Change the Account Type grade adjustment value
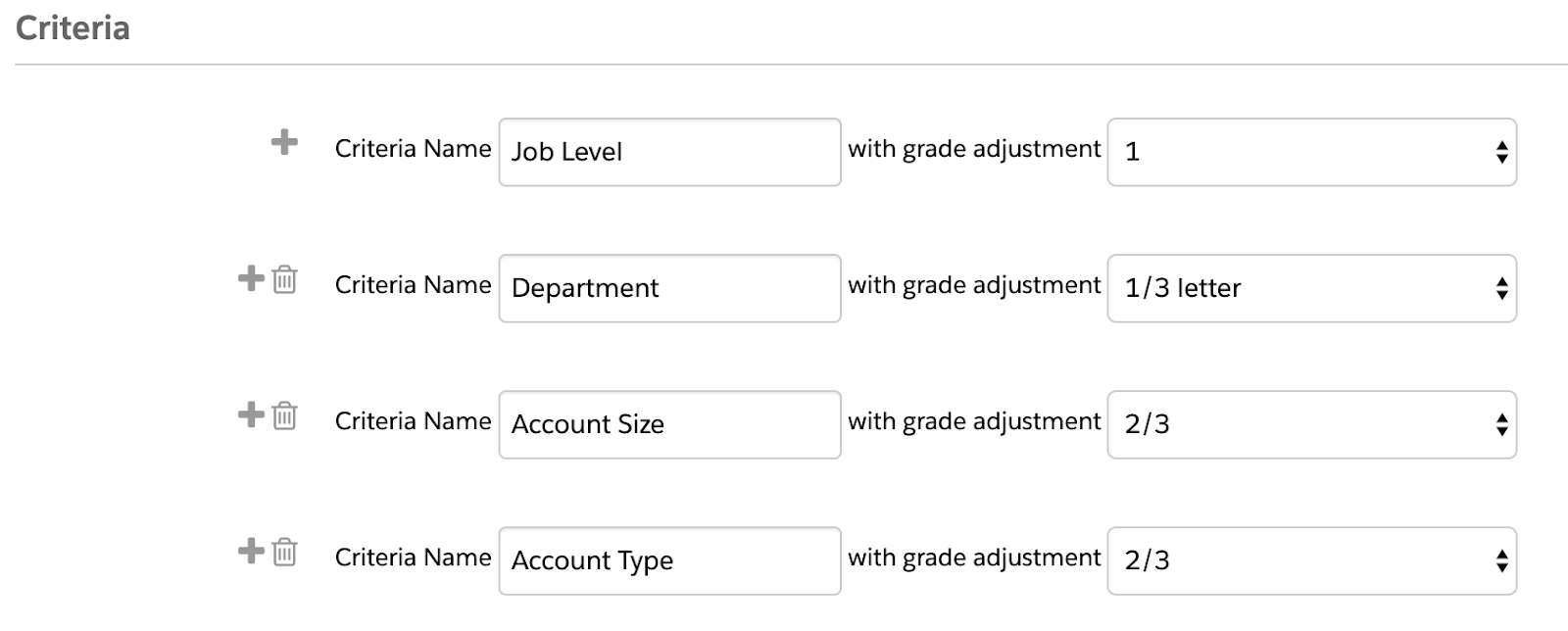 click(x=1311, y=560)
